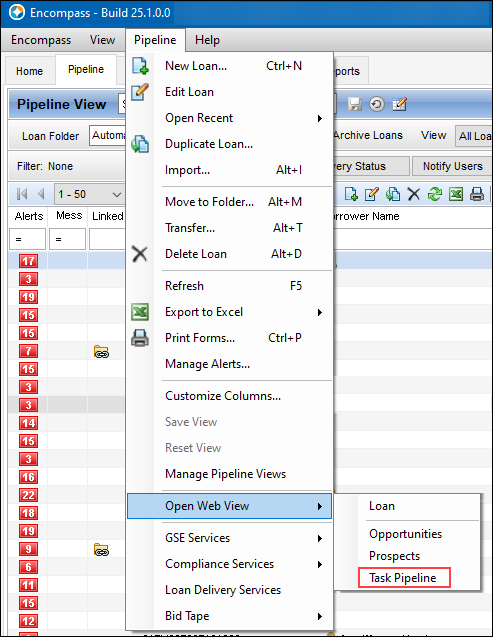Click the toolbar Edit Loan icon
Screen dimensions: 493x637
point(372,194)
